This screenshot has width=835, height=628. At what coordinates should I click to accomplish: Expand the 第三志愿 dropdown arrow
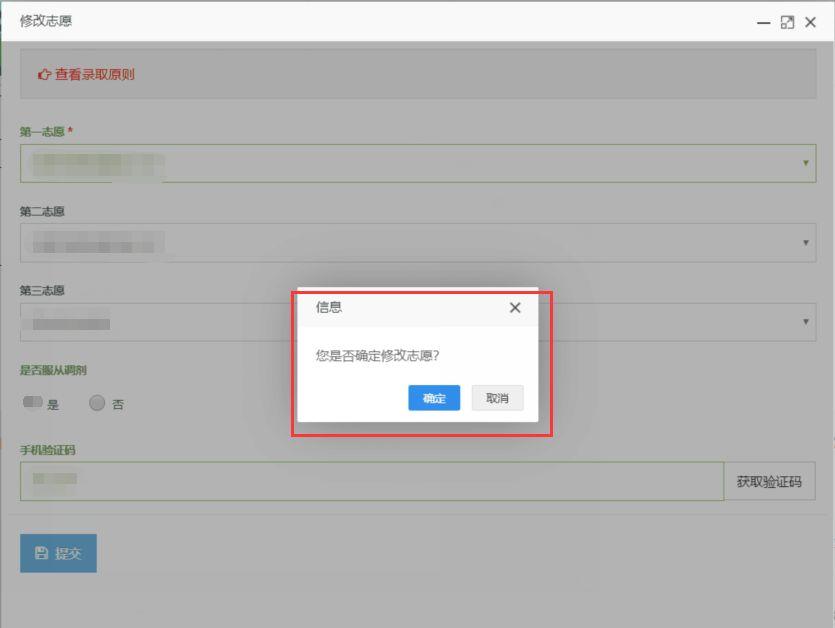pyautogui.click(x=806, y=321)
